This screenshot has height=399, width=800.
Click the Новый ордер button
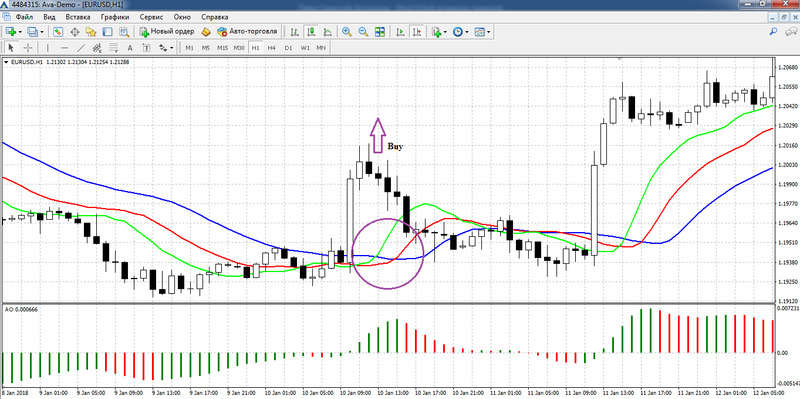click(x=167, y=32)
